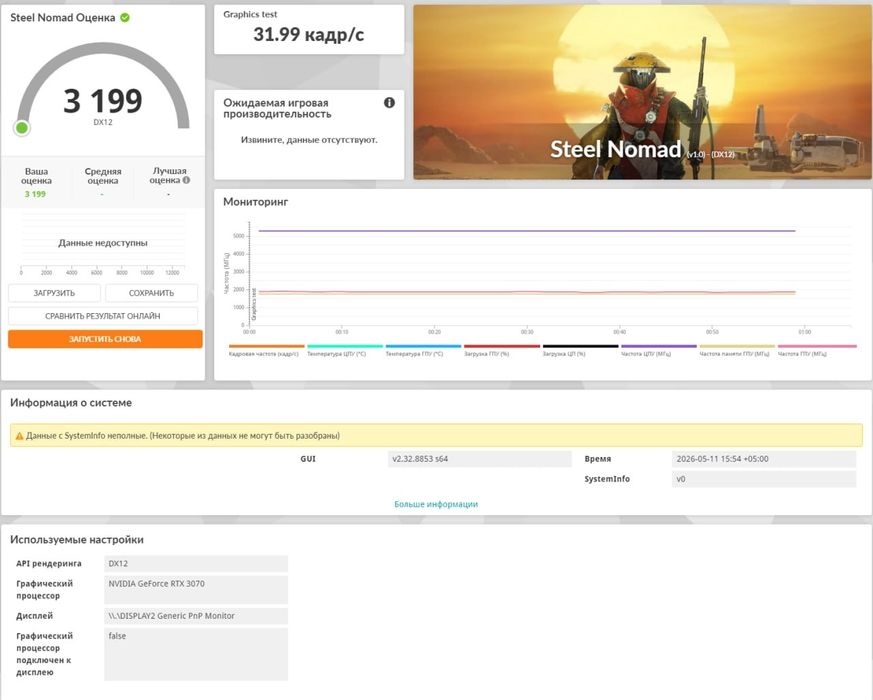Select the API рендеринга field showing DX12
The image size is (873, 700).
click(x=196, y=564)
